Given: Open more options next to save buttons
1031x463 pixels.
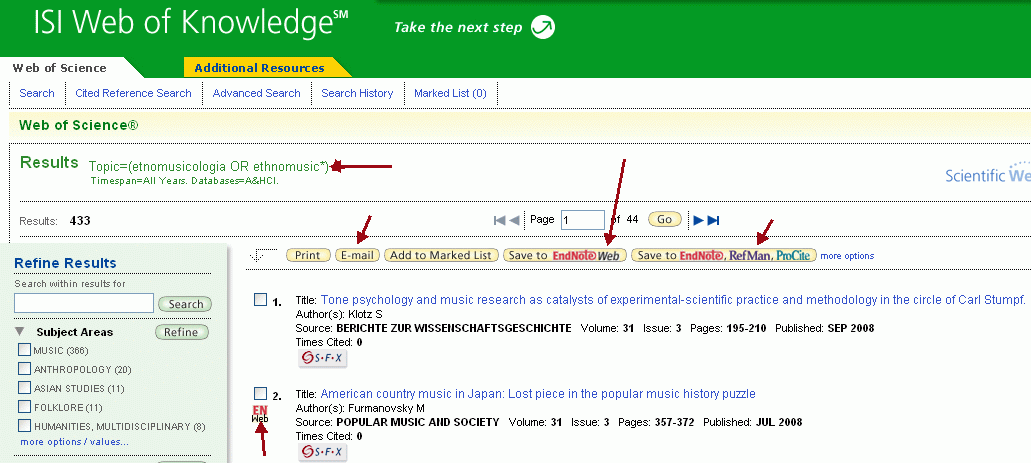Looking at the screenshot, I should [847, 256].
